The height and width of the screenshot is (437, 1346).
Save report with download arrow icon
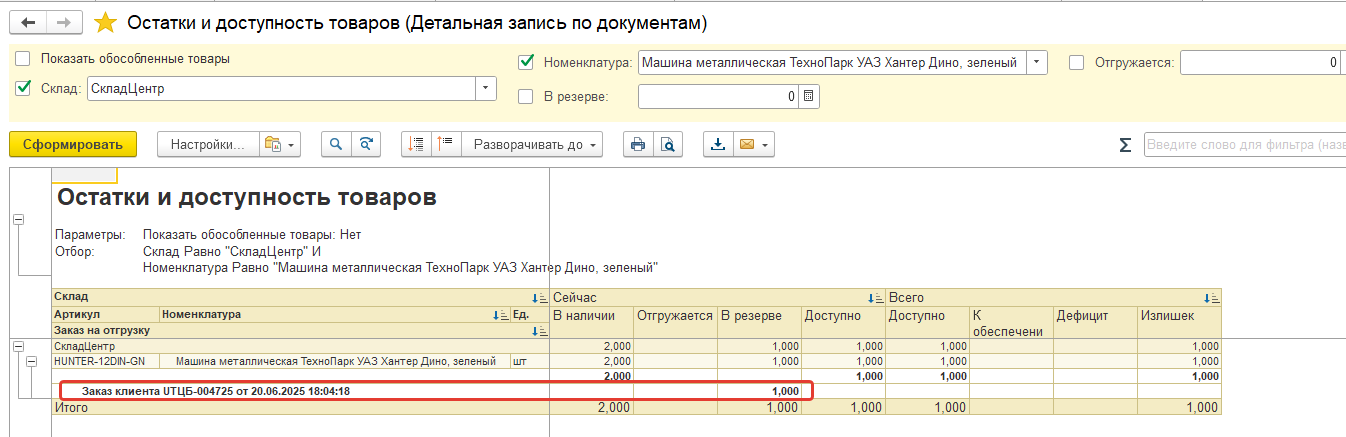pyautogui.click(x=717, y=145)
